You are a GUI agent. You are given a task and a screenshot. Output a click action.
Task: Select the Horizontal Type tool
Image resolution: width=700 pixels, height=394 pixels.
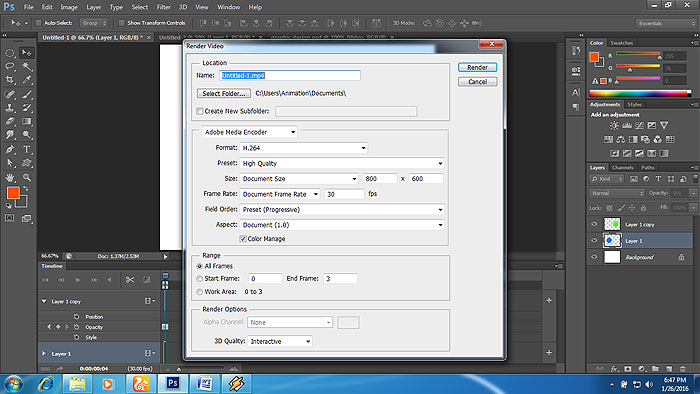[x=27, y=149]
